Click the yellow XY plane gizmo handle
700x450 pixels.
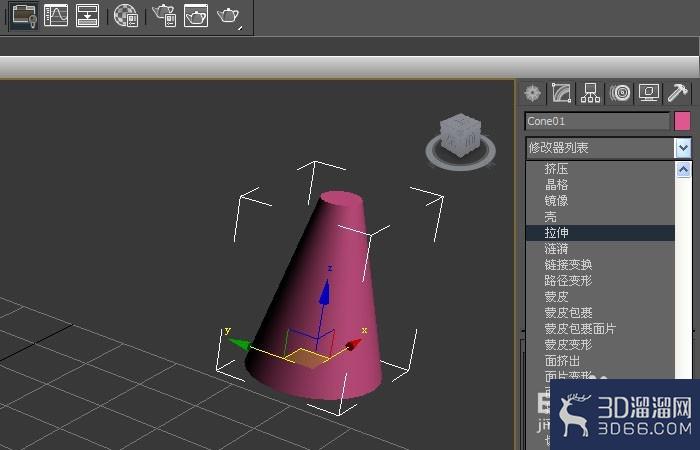(308, 358)
